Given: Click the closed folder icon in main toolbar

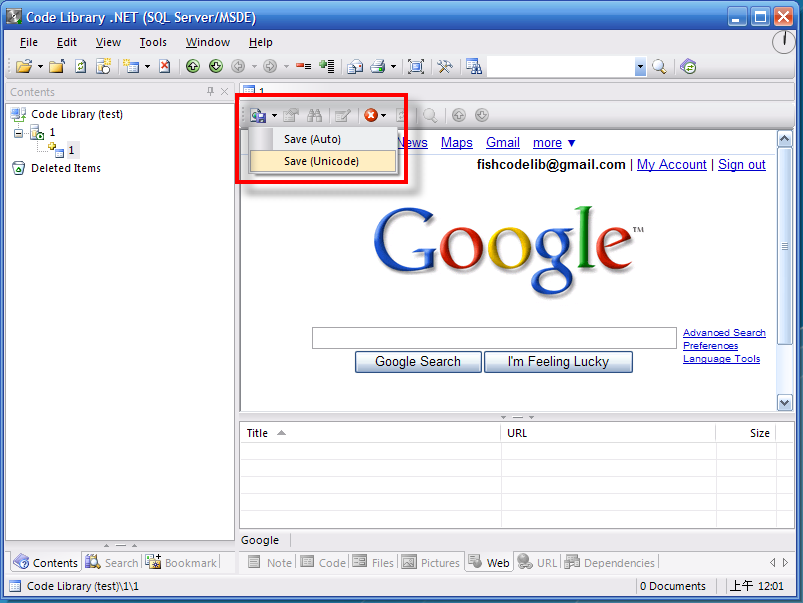Looking at the screenshot, I should point(57,67).
